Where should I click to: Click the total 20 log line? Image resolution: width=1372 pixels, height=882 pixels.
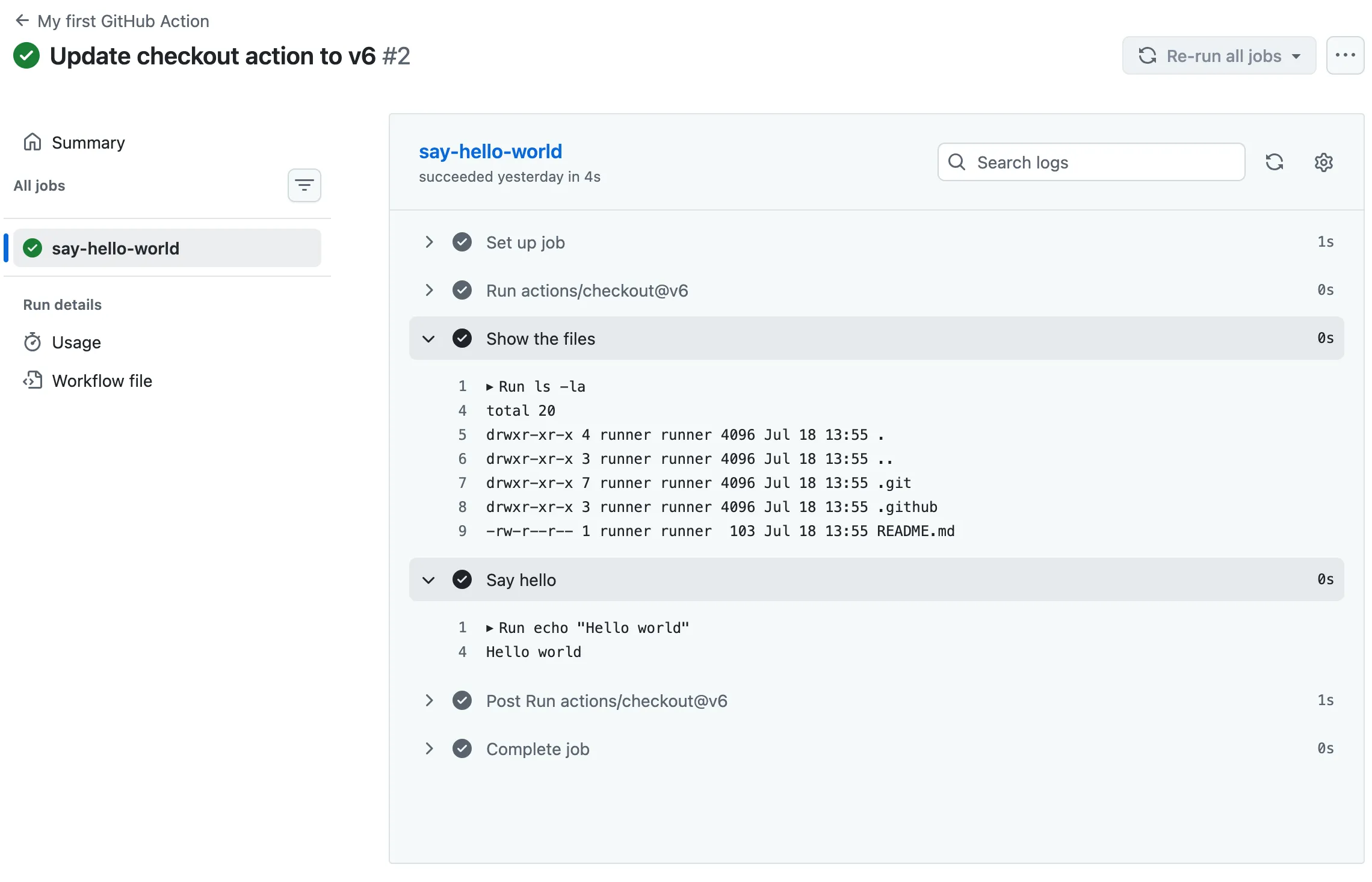[x=521, y=410]
